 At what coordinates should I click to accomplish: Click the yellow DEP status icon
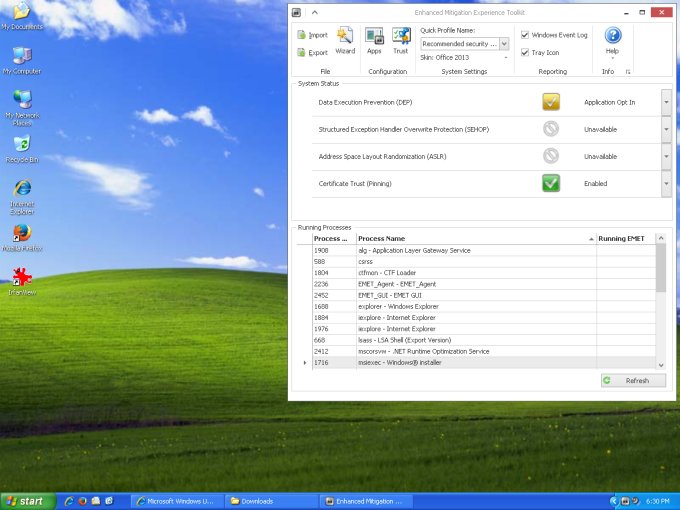pos(551,102)
